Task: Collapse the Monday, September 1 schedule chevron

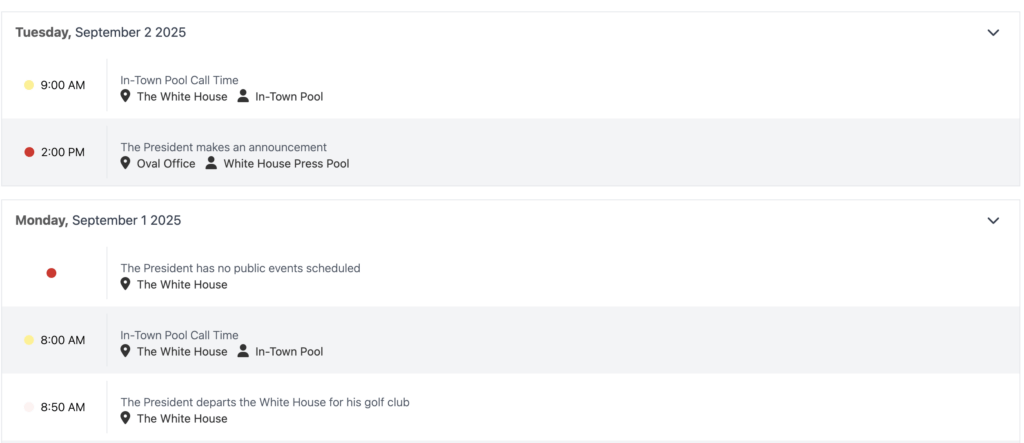Action: (993, 220)
